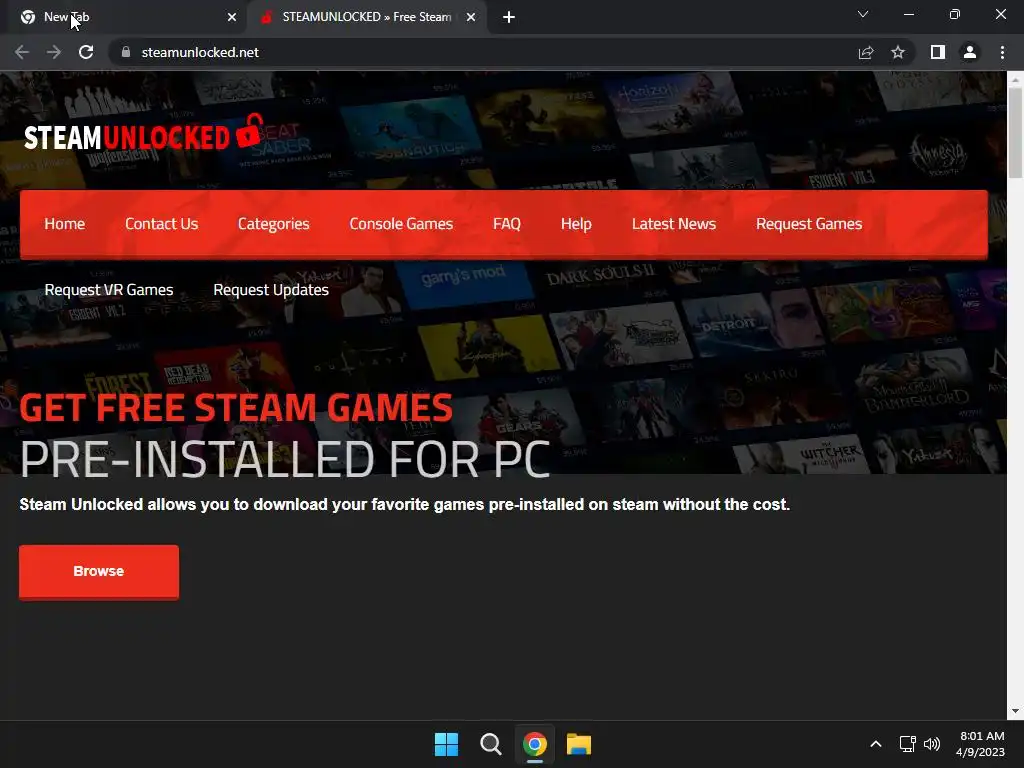Click the scrollbar down arrow
Viewport: 1024px width, 768px height.
(1015, 711)
